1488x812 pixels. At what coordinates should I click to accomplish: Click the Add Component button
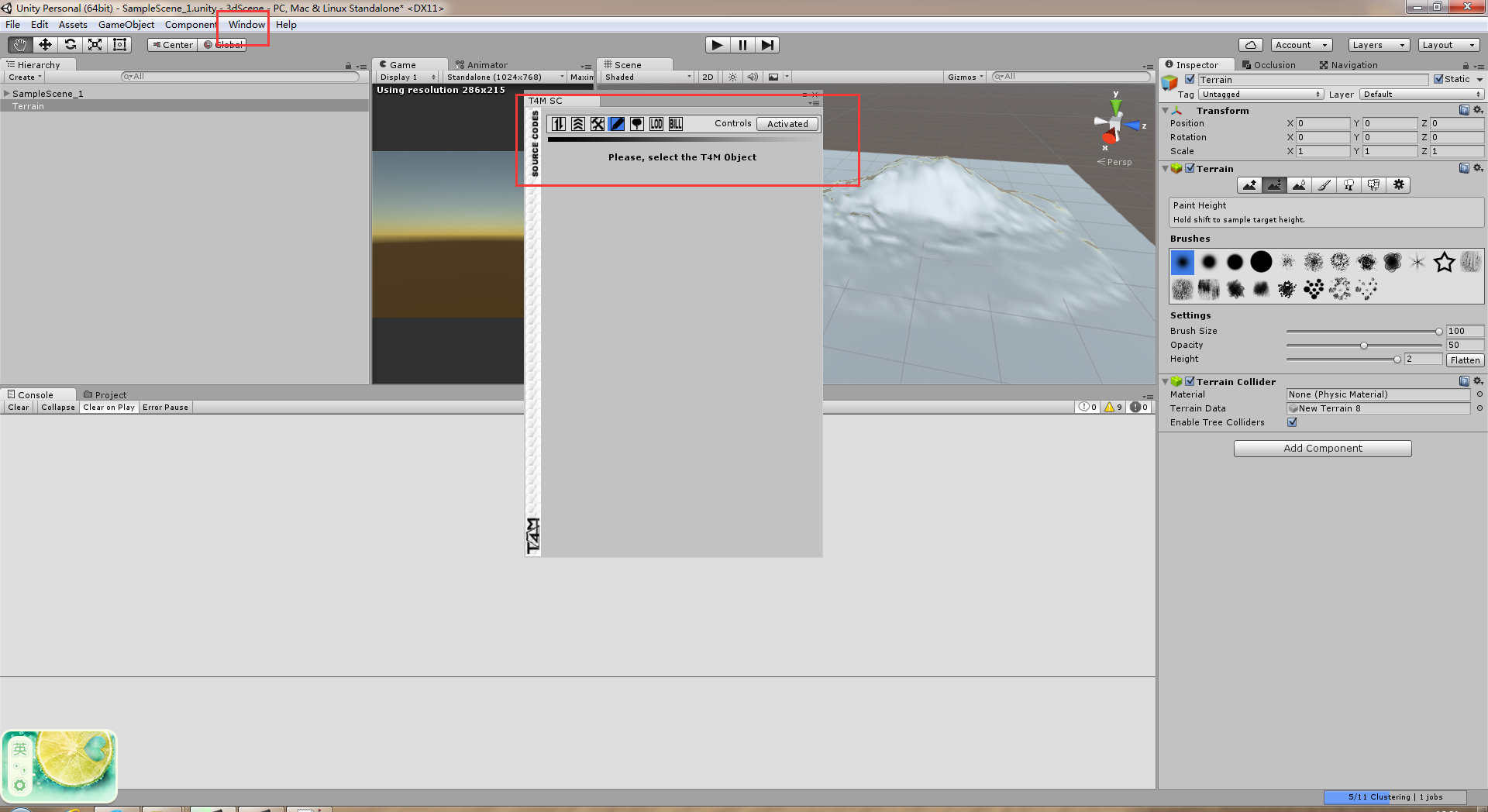(x=1322, y=449)
